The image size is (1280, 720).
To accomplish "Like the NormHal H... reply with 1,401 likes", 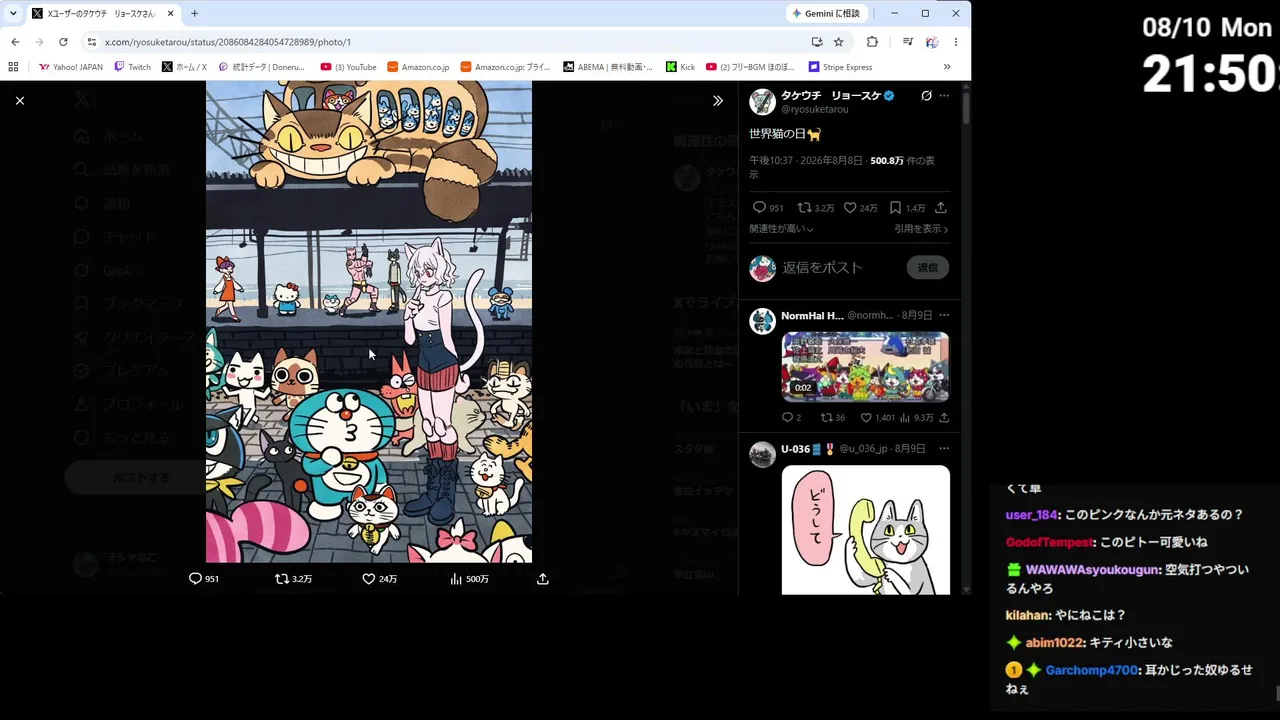I will click(x=866, y=418).
